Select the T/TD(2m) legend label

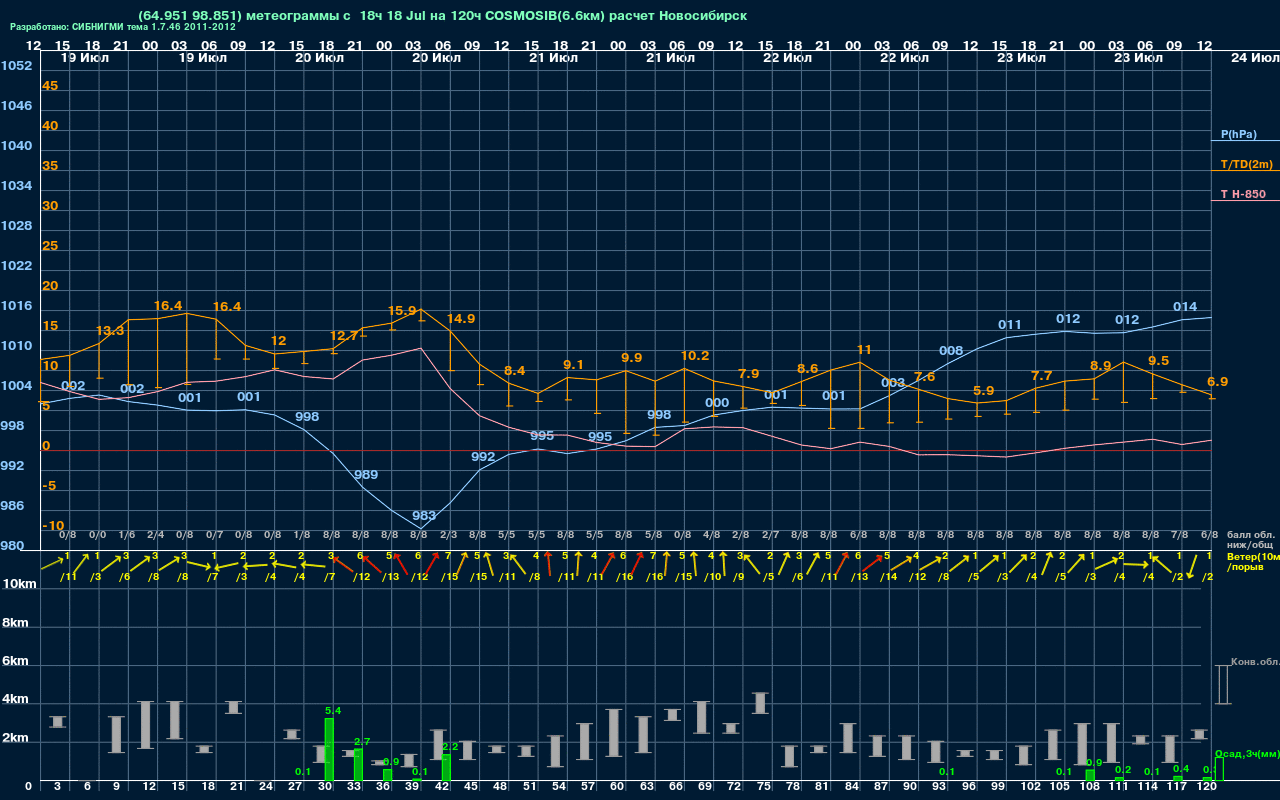(1247, 164)
